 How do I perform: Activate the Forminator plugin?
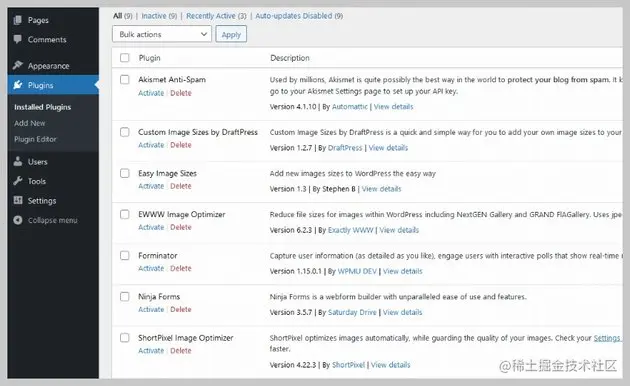(151, 268)
